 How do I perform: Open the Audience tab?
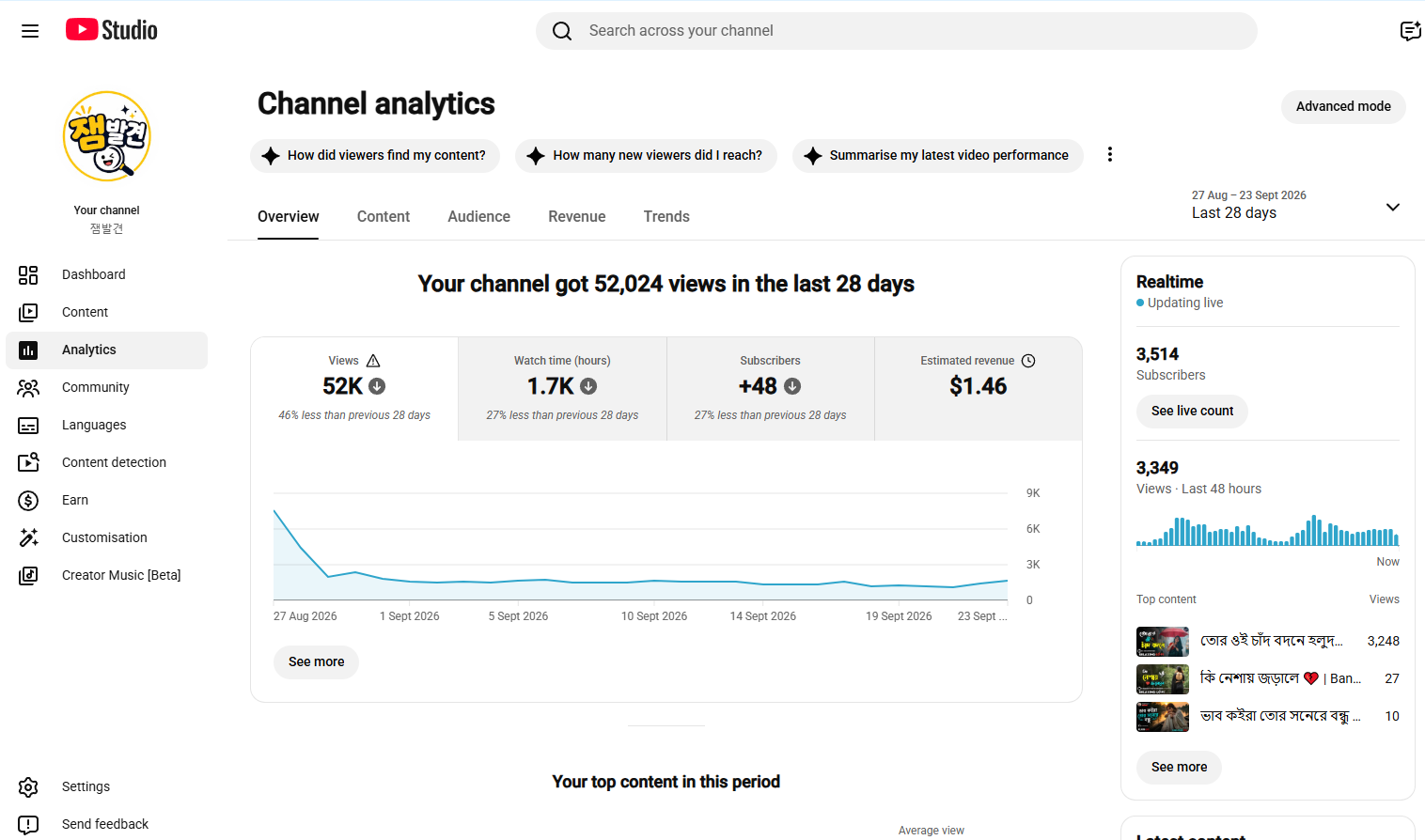pos(479,217)
